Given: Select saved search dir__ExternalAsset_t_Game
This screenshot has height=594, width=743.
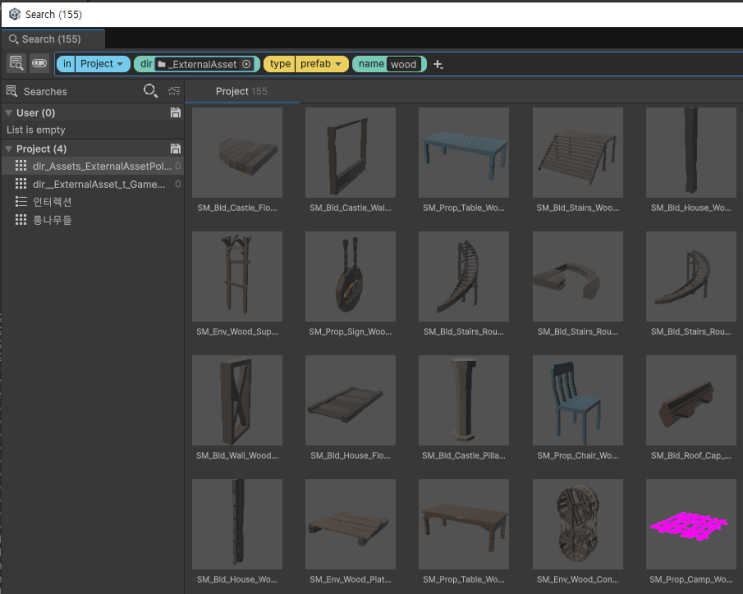Looking at the screenshot, I should 100,184.
